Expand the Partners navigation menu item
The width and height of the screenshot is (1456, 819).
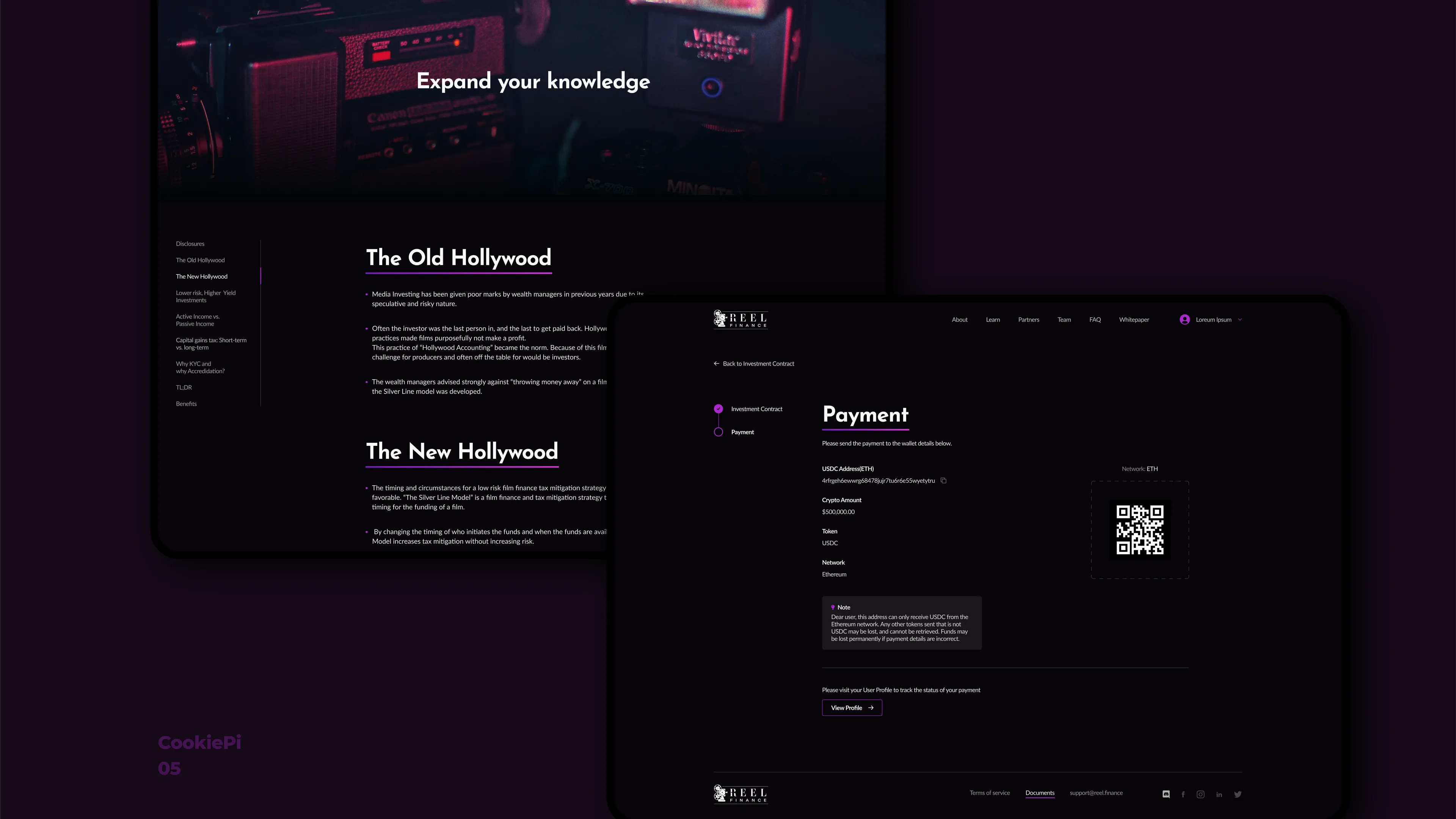(1028, 319)
